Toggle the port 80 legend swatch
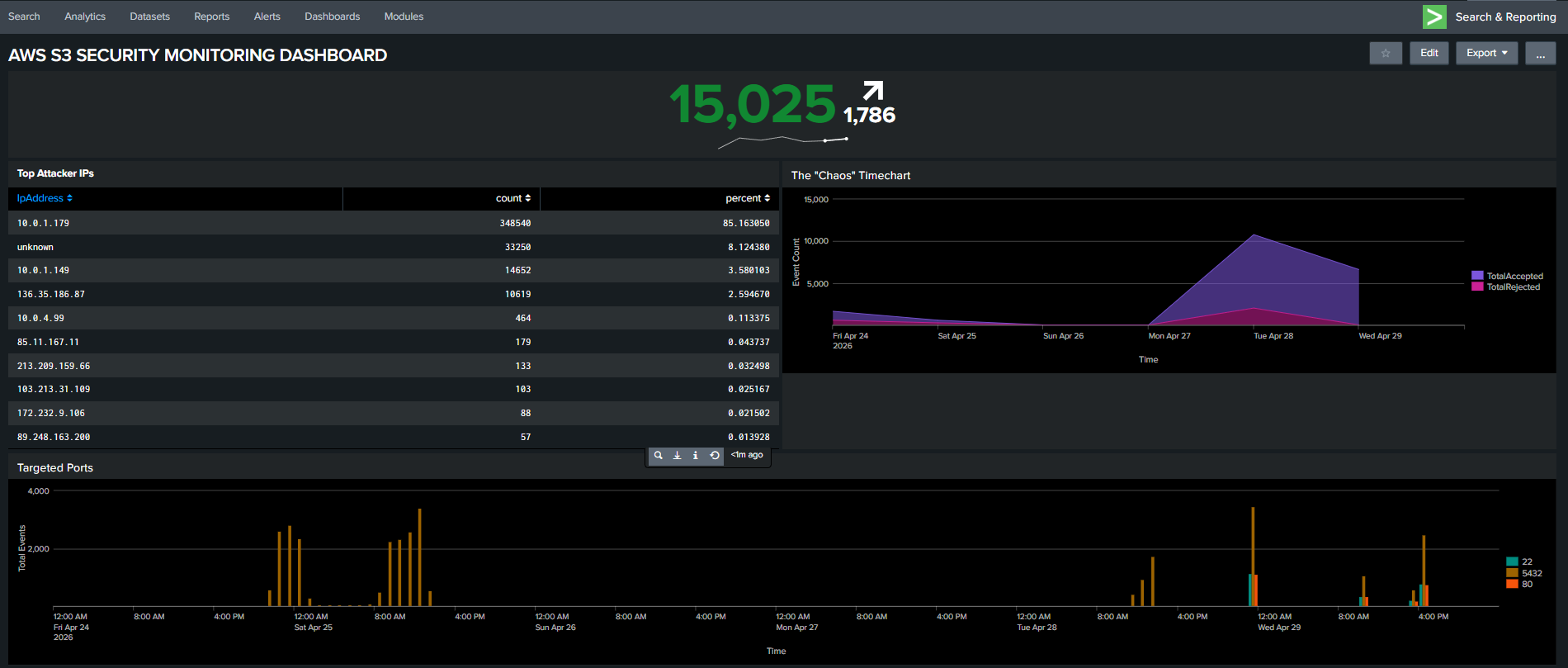This screenshot has width=1568, height=668. click(1512, 584)
